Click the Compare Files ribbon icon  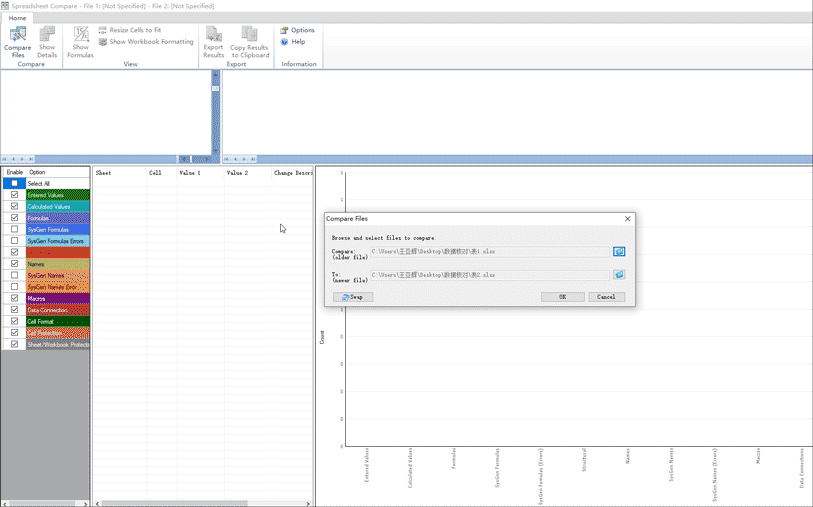coord(18,41)
